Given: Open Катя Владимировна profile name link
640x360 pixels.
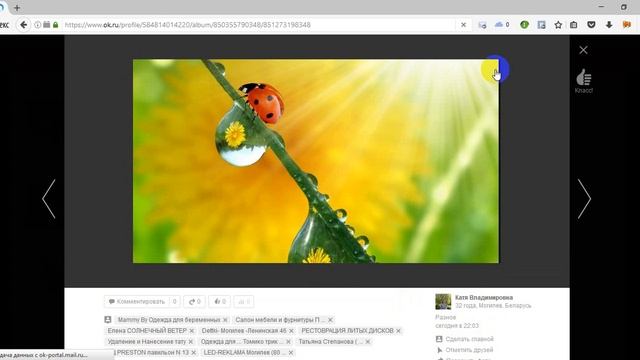Looking at the screenshot, I should pos(484,298).
